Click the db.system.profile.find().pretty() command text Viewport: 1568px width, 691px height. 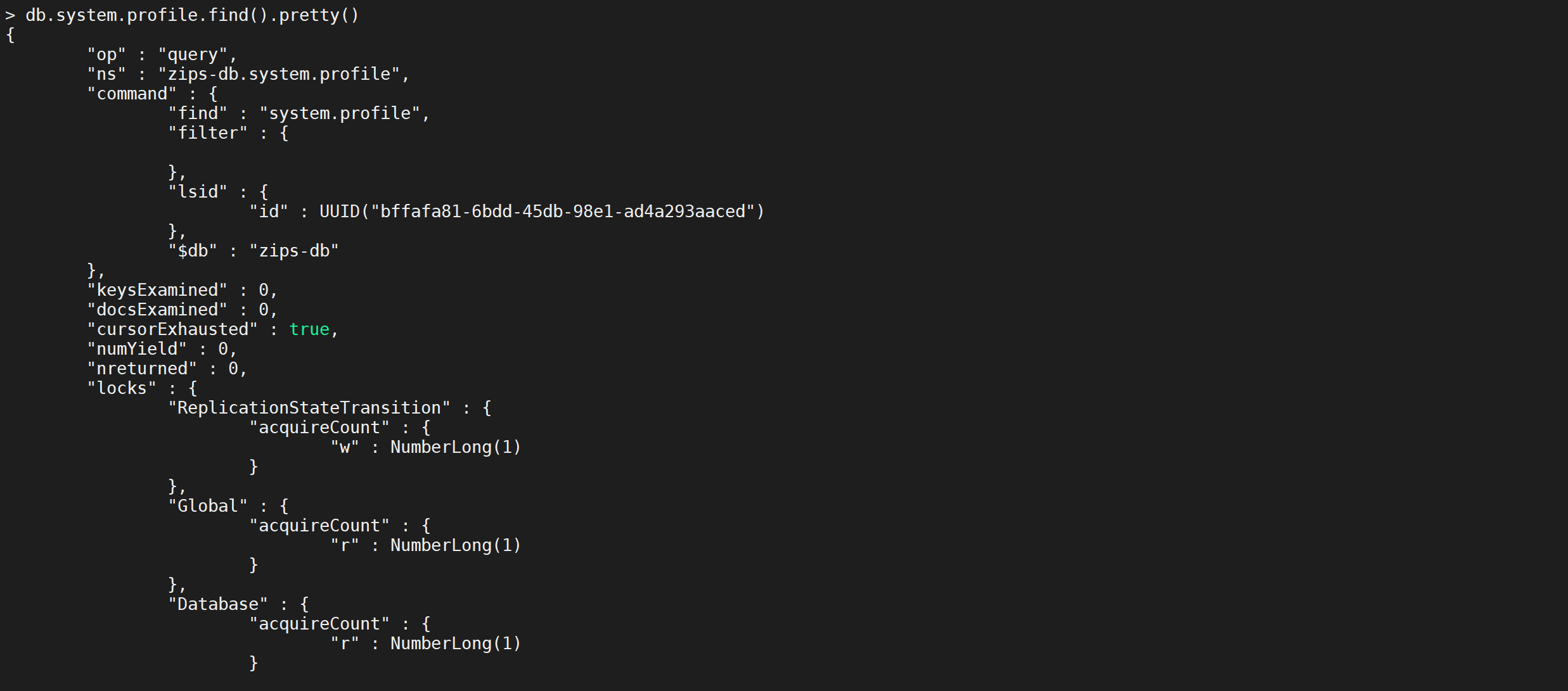tap(192, 15)
